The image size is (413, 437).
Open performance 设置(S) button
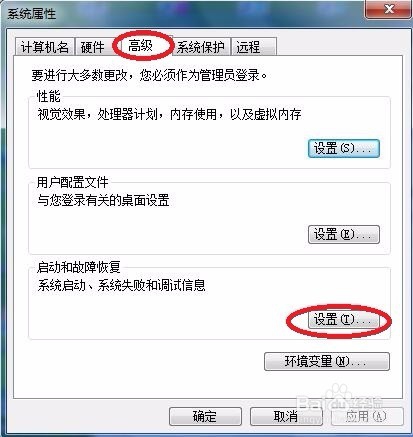344,148
